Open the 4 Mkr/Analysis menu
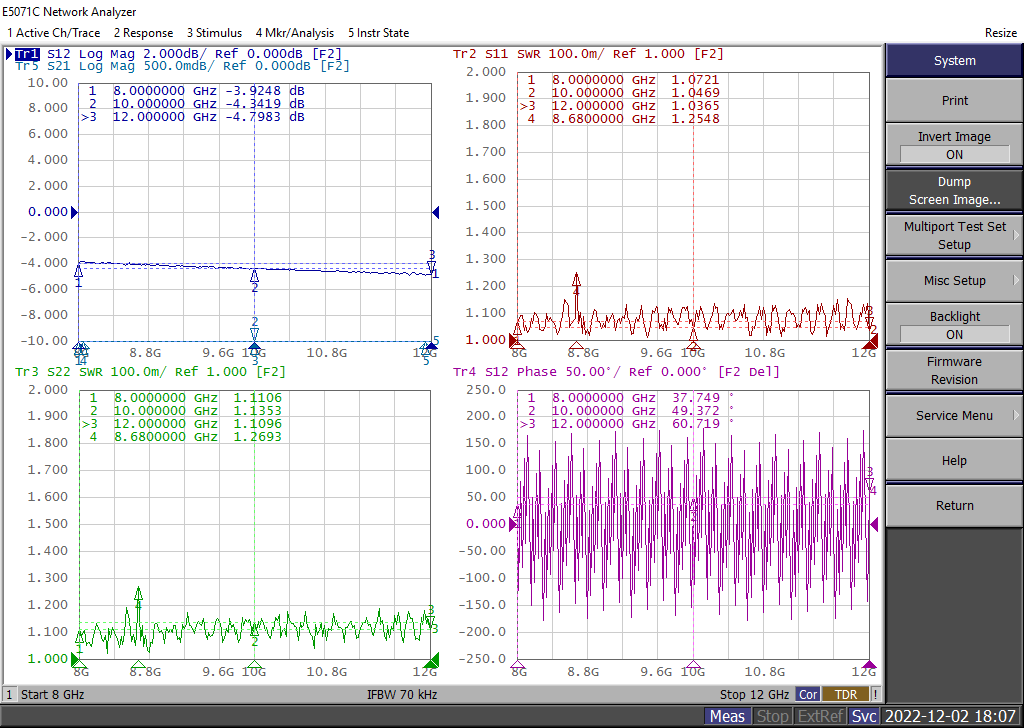 click(x=295, y=33)
